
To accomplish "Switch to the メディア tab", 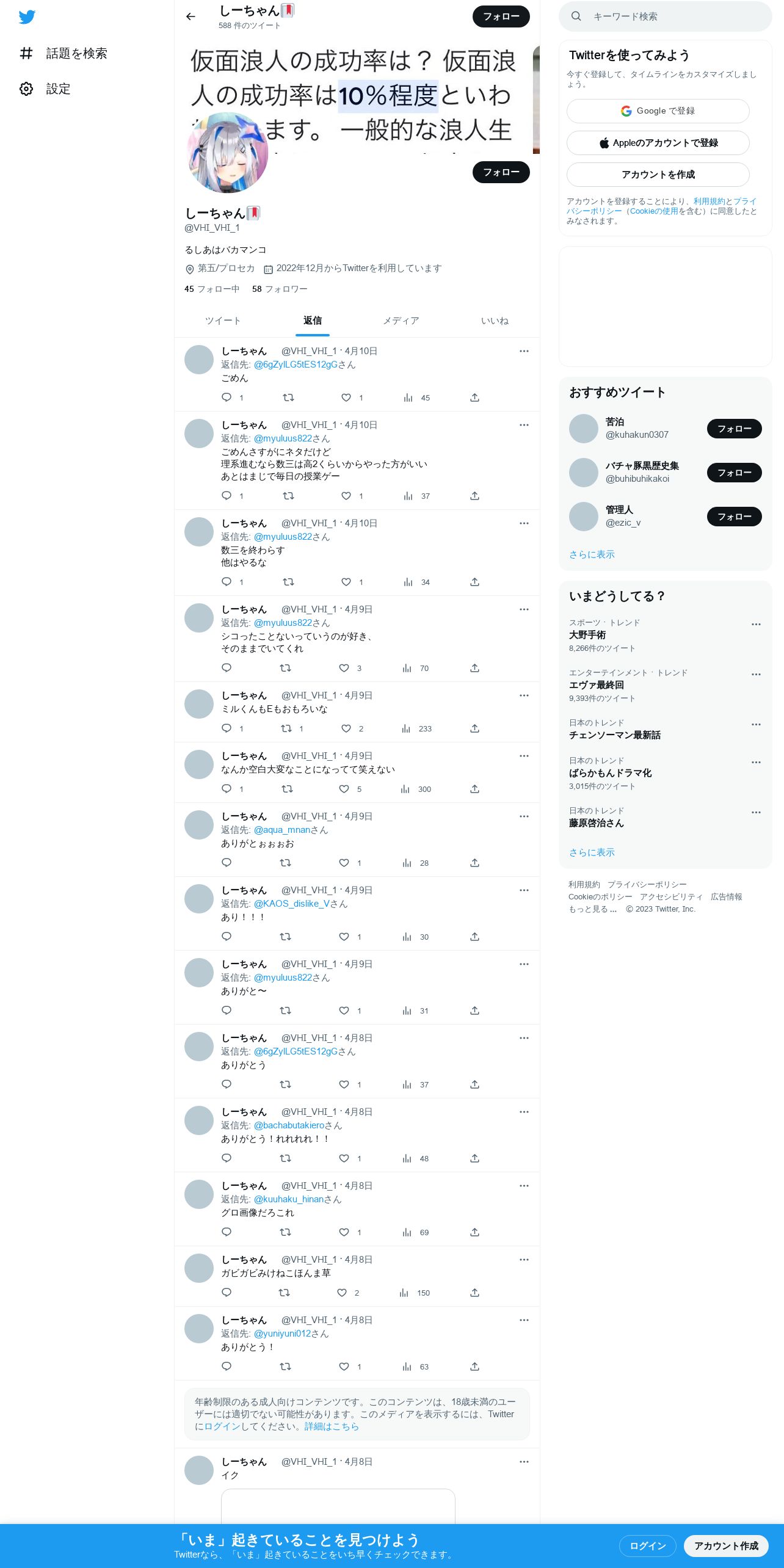I will [401, 321].
